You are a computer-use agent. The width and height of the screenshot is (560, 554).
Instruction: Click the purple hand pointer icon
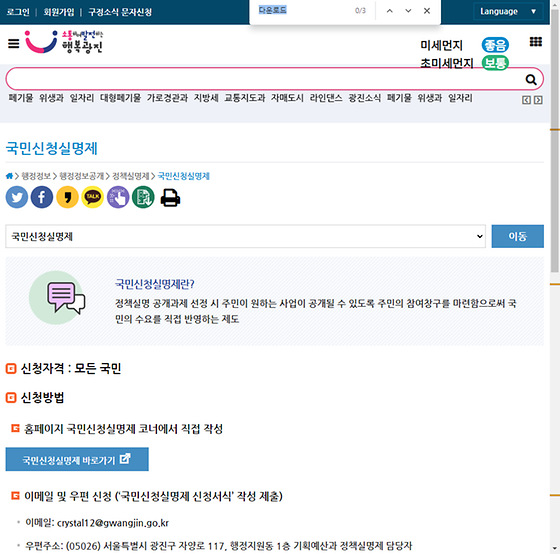(x=118, y=197)
